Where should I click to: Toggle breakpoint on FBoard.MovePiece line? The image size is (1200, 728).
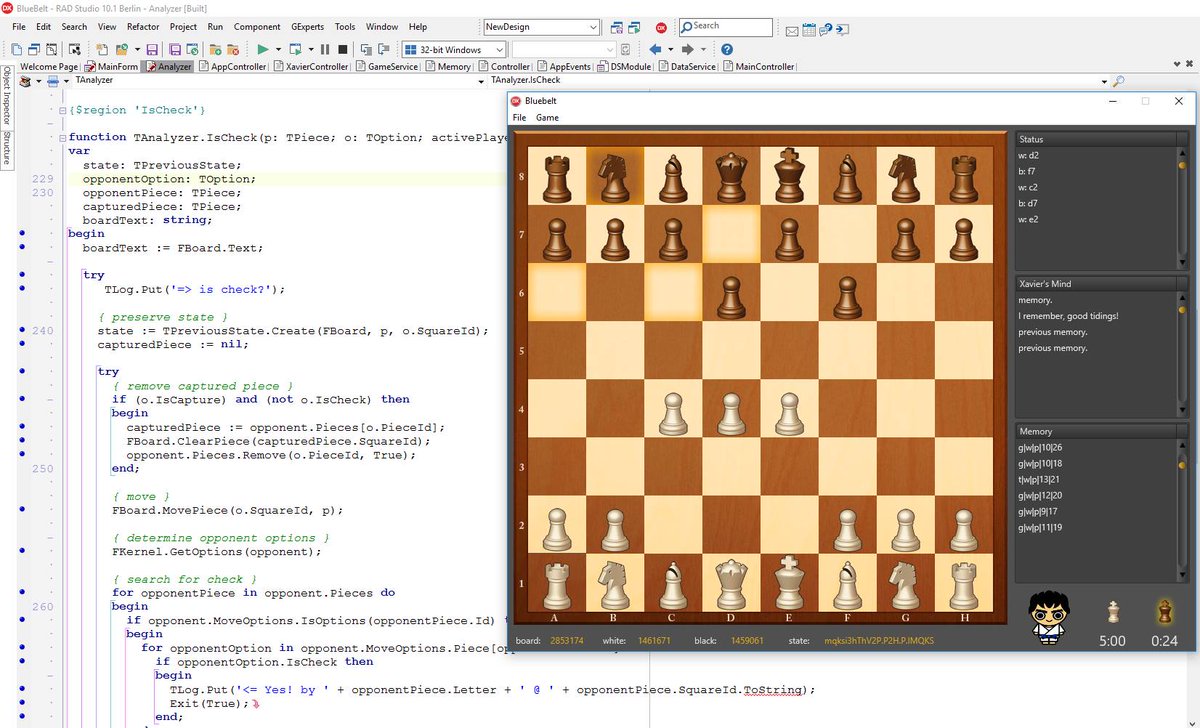(x=24, y=510)
